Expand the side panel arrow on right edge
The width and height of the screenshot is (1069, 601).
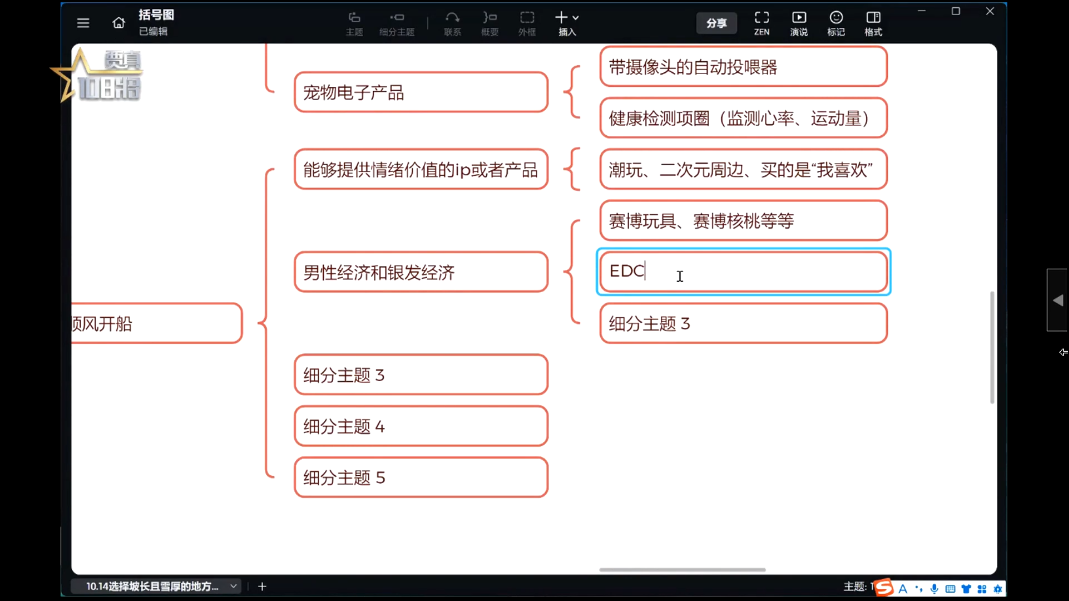click(1057, 300)
